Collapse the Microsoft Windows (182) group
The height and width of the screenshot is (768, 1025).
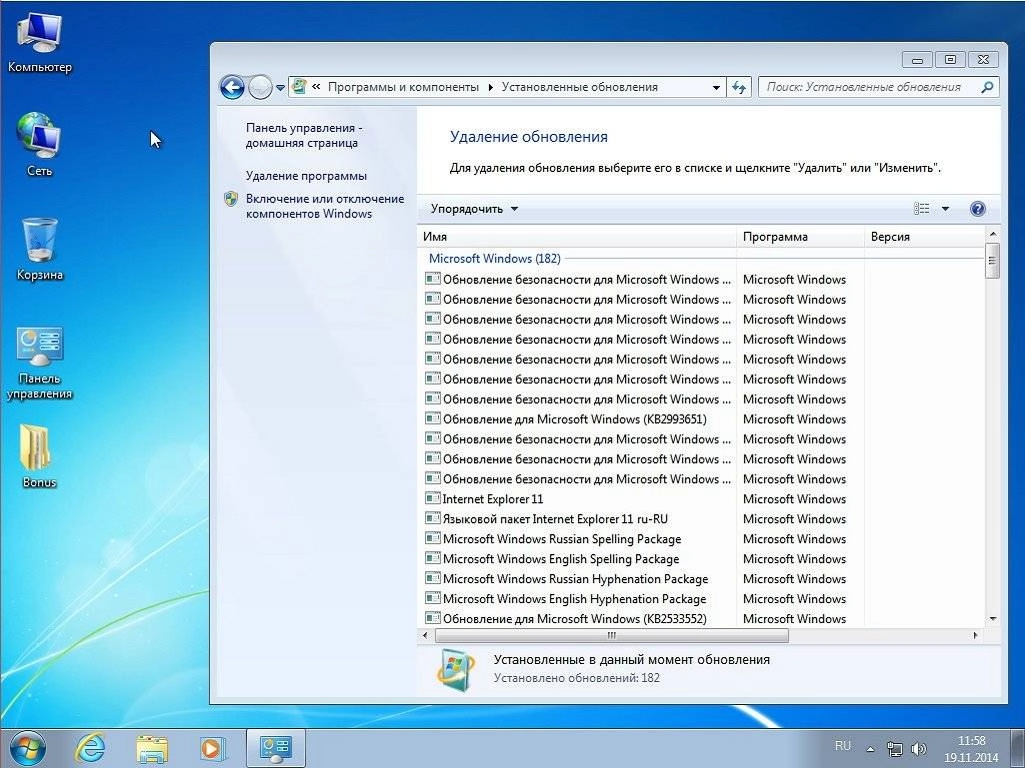click(494, 258)
